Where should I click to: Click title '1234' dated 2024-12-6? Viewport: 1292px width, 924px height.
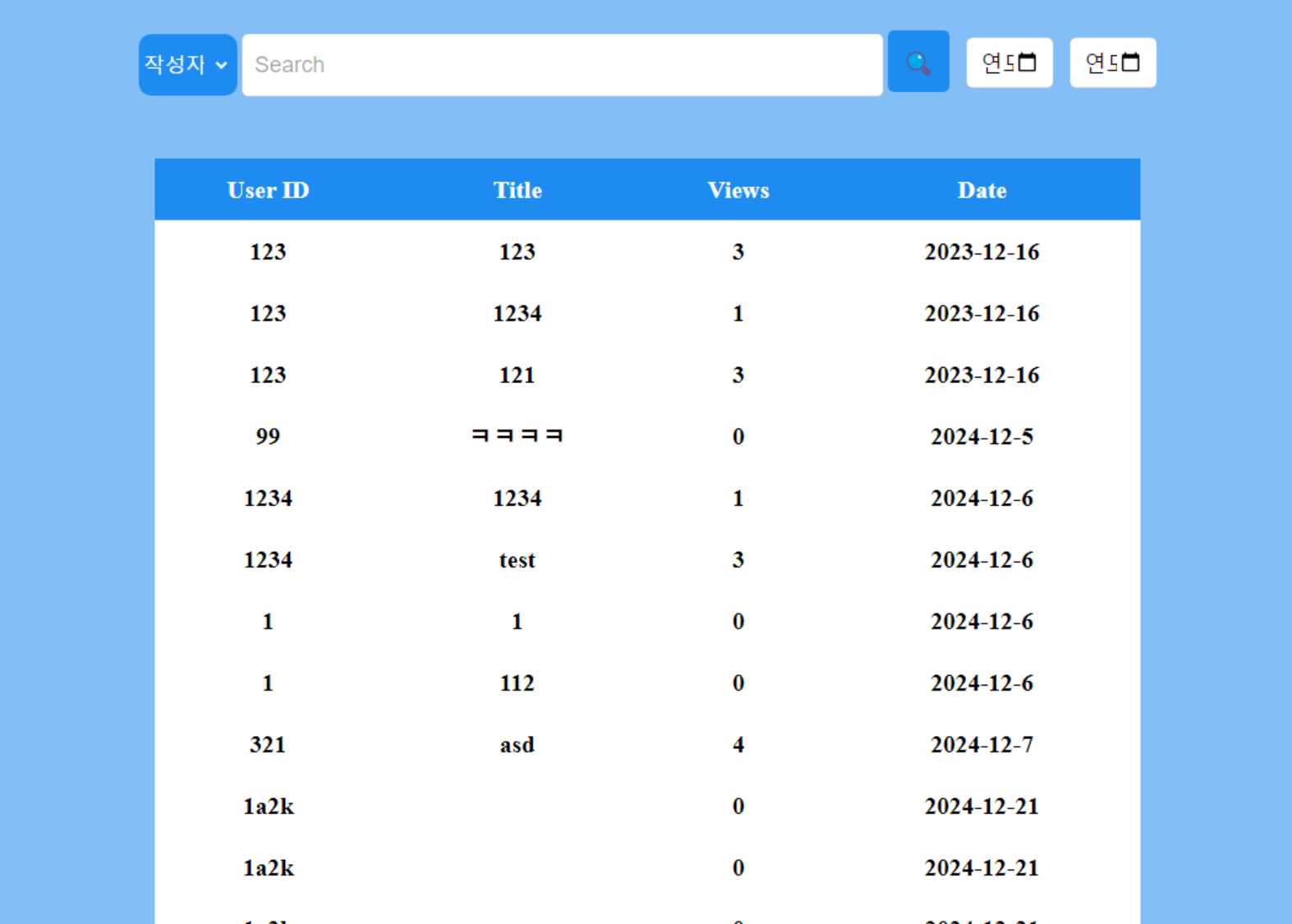coord(517,499)
